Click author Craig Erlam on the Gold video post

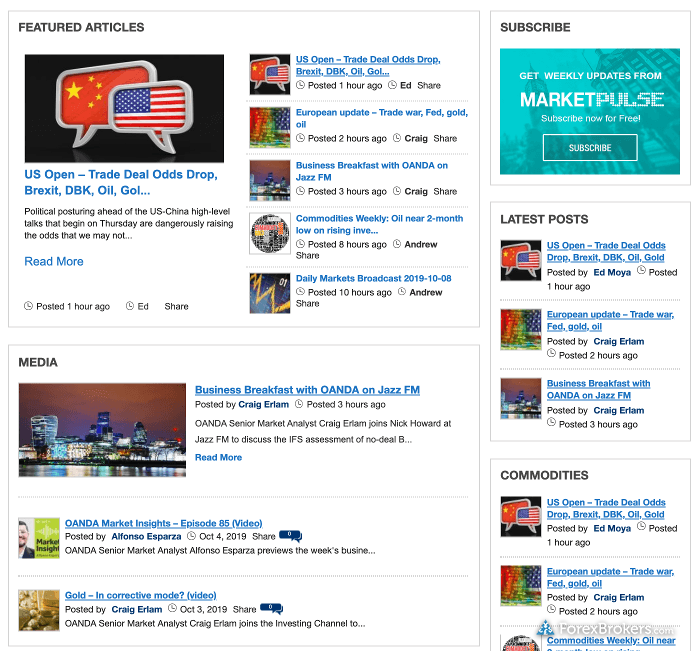137,610
